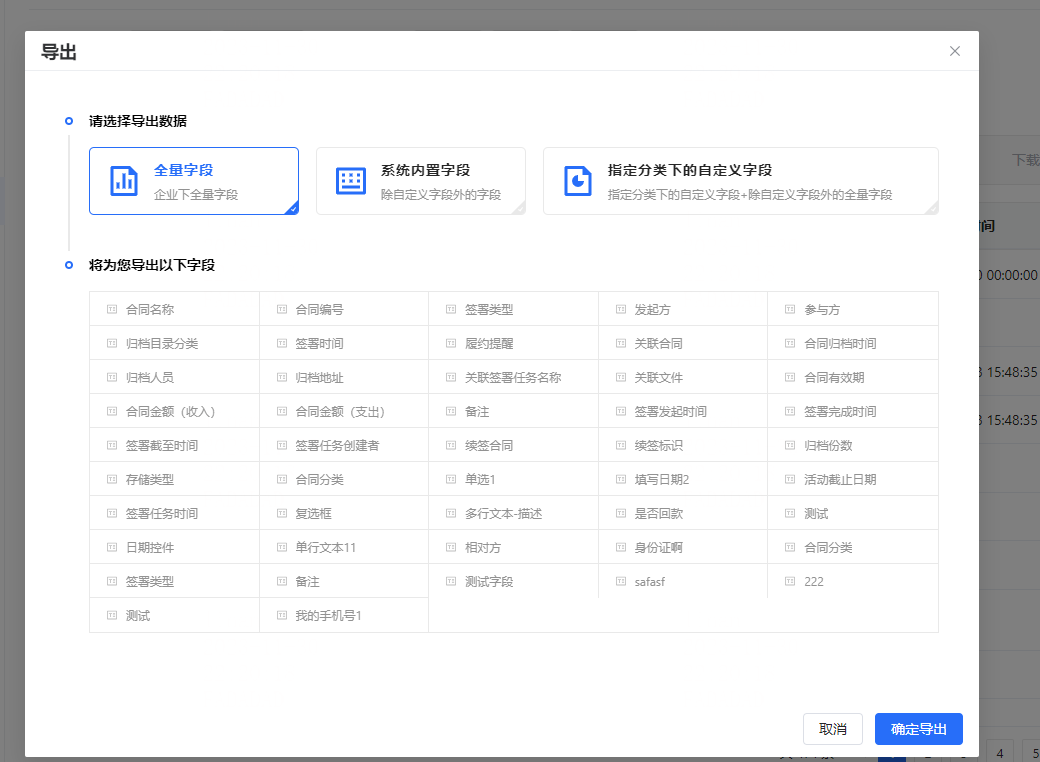The width and height of the screenshot is (1040, 762).
Task: Click the 填写日期2 field text
Action: pyautogui.click(x=662, y=479)
